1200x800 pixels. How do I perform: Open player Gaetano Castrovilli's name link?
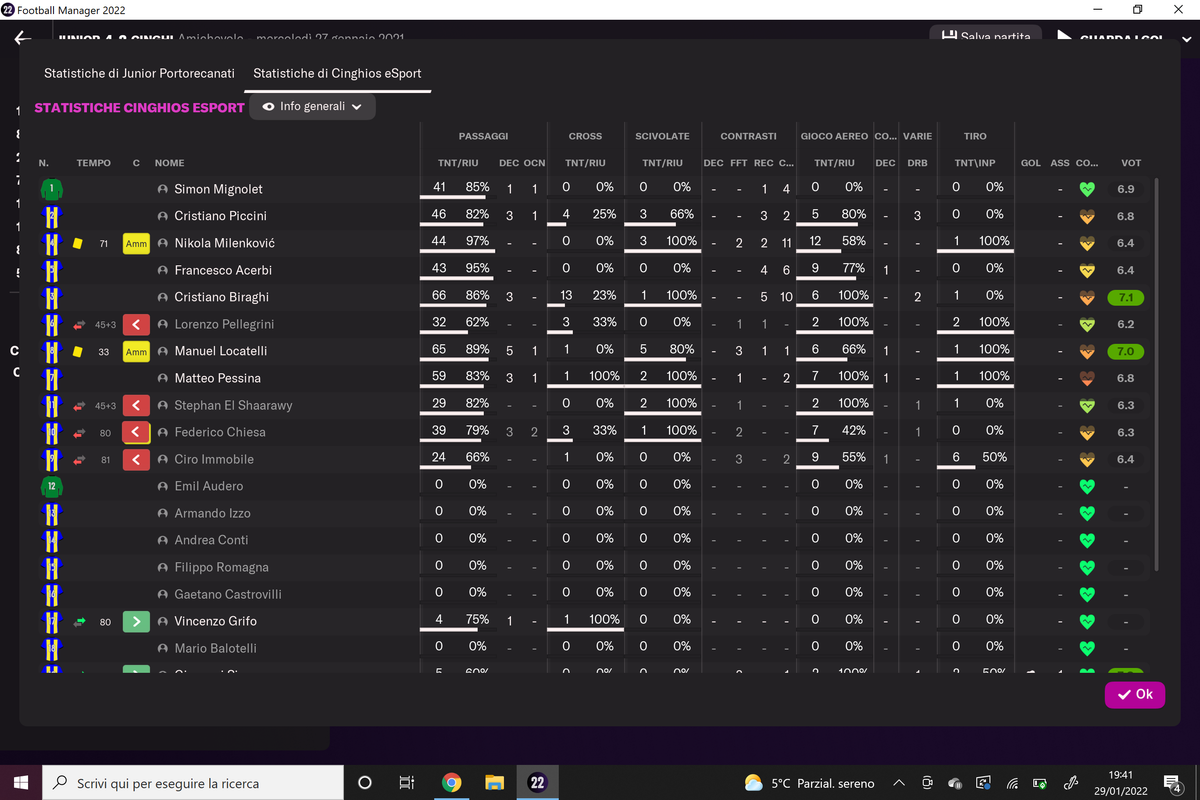pos(228,594)
